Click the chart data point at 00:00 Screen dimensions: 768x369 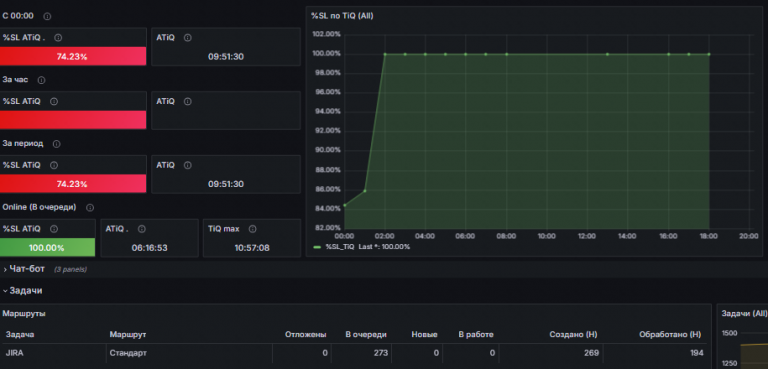tap(344, 205)
